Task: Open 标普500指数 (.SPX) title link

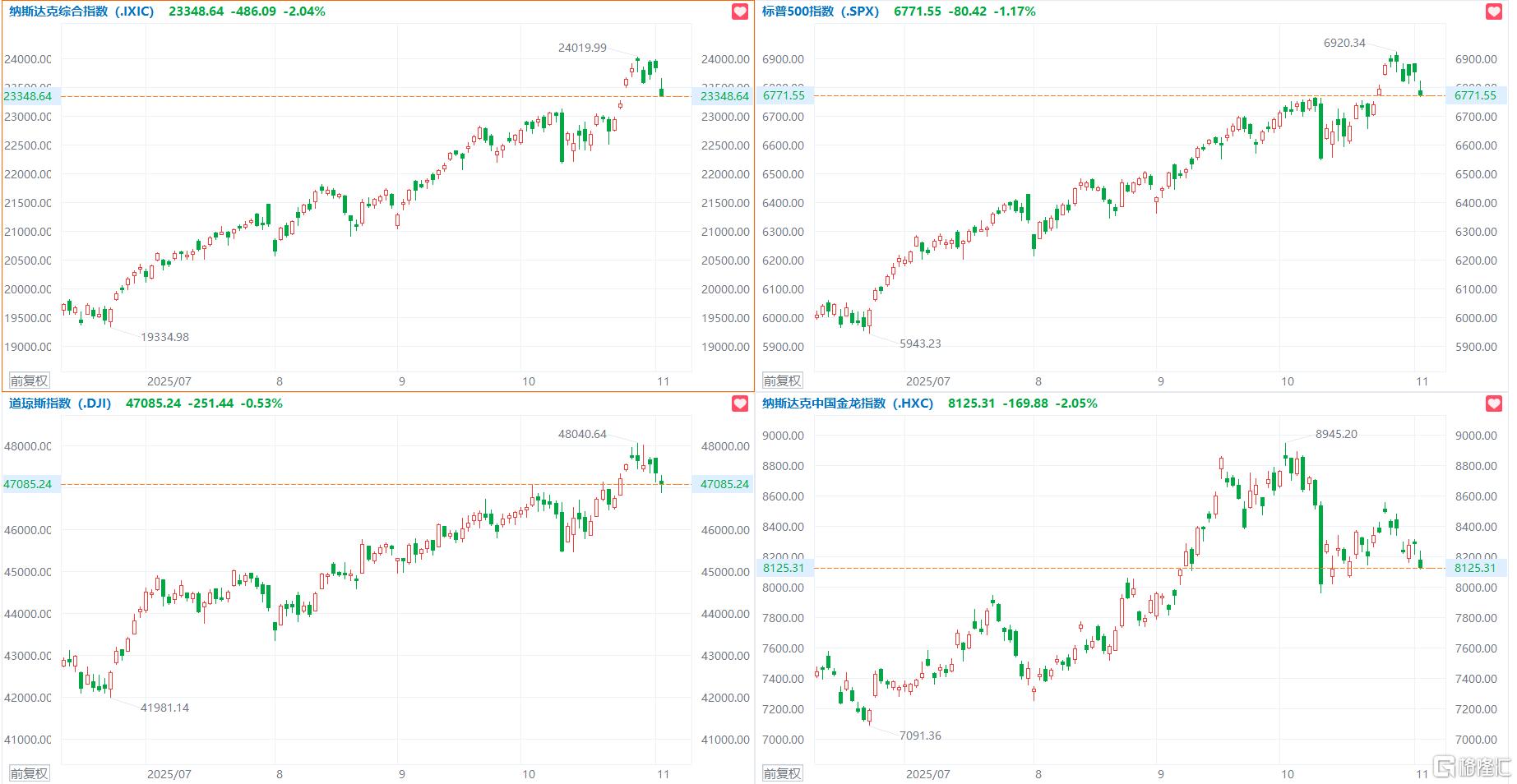Action: [820, 12]
